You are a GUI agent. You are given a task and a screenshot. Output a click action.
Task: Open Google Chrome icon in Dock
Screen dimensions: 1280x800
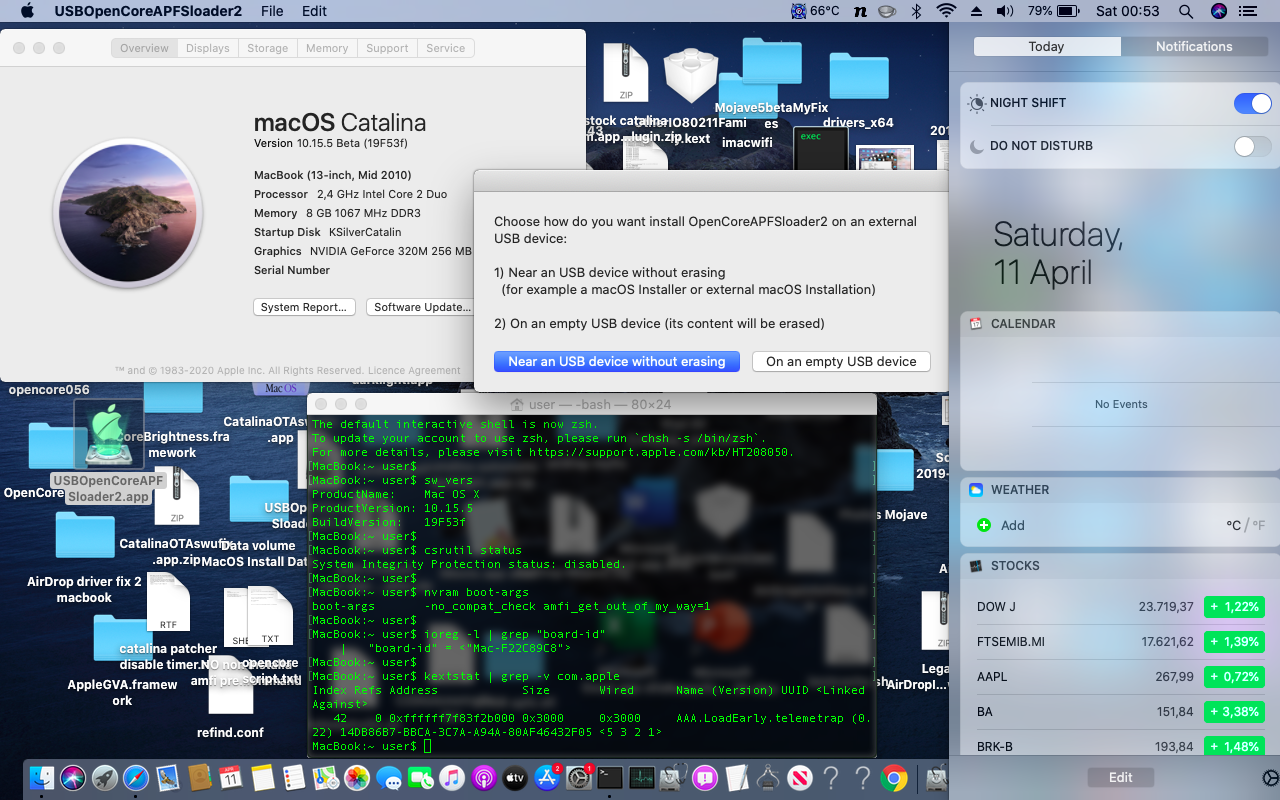click(894, 777)
